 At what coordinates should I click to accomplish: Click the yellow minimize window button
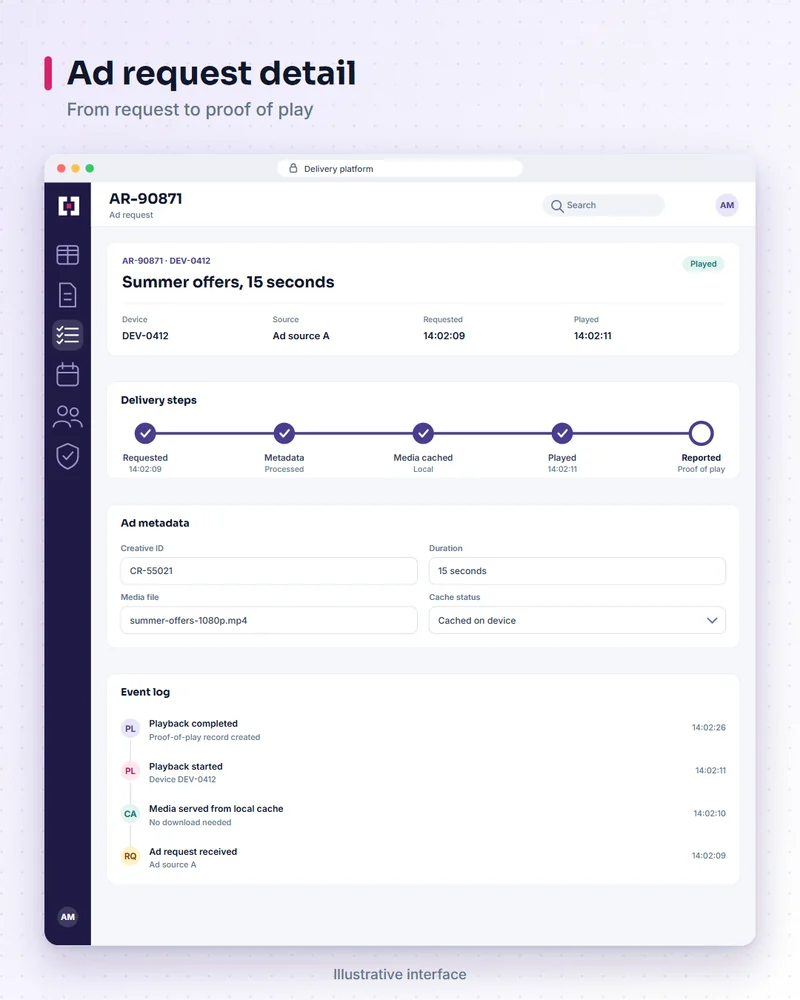point(75,168)
